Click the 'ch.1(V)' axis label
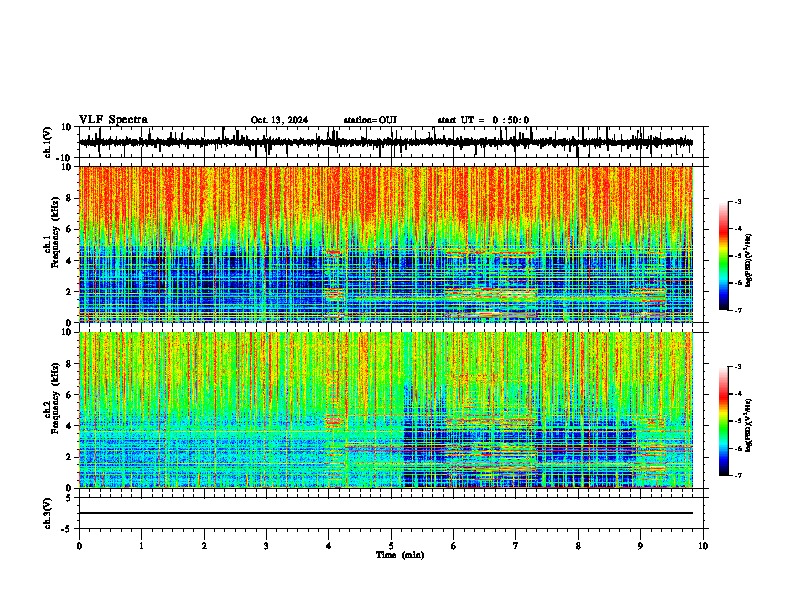 (x=48, y=143)
